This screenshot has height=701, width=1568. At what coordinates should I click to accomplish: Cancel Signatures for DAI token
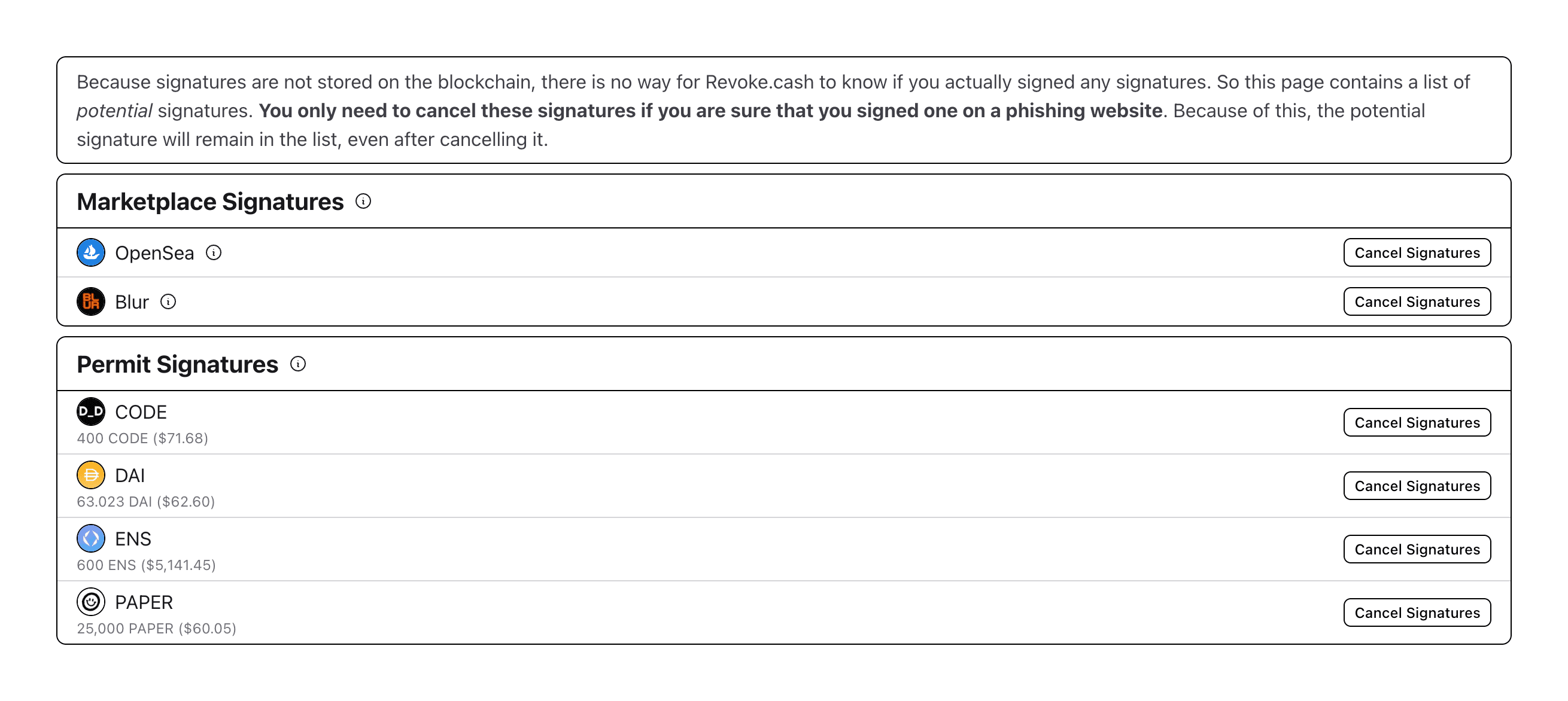coord(1417,486)
